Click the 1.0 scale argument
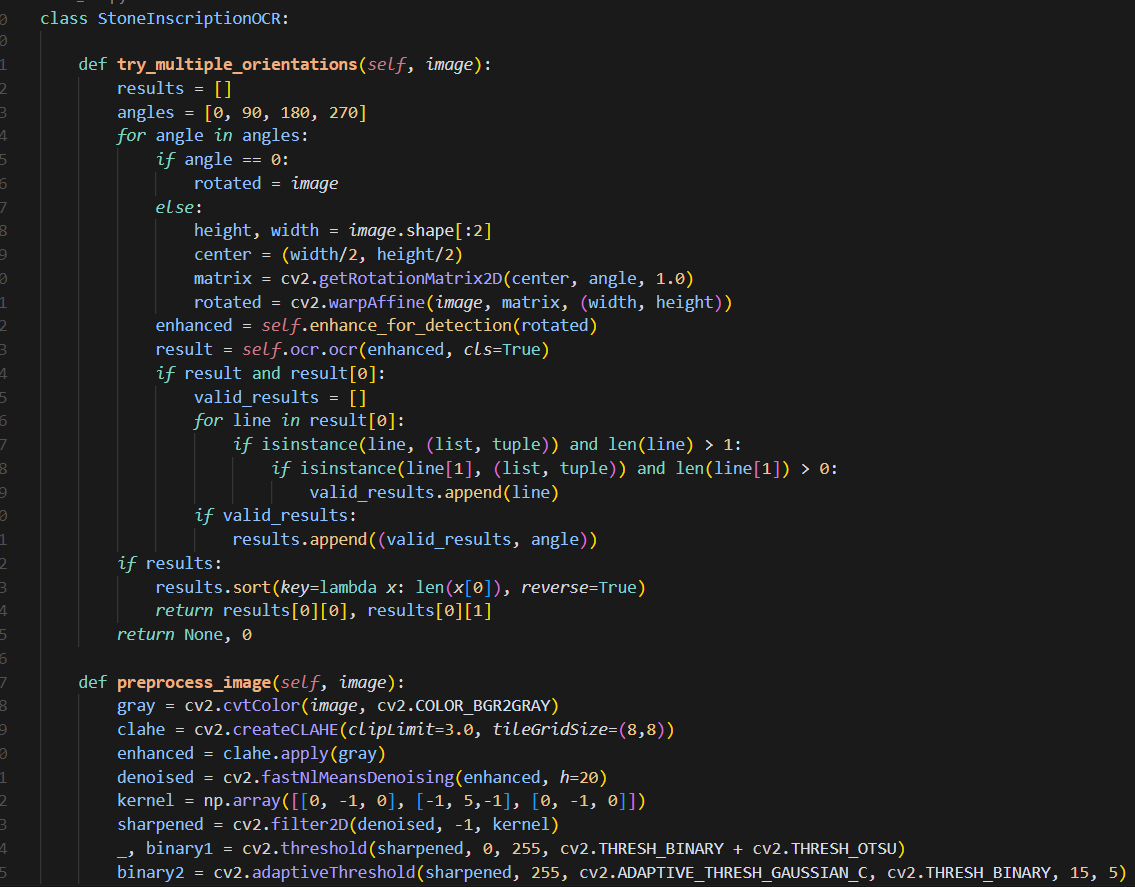Viewport: 1135px width, 887px height. pyautogui.click(x=670, y=278)
